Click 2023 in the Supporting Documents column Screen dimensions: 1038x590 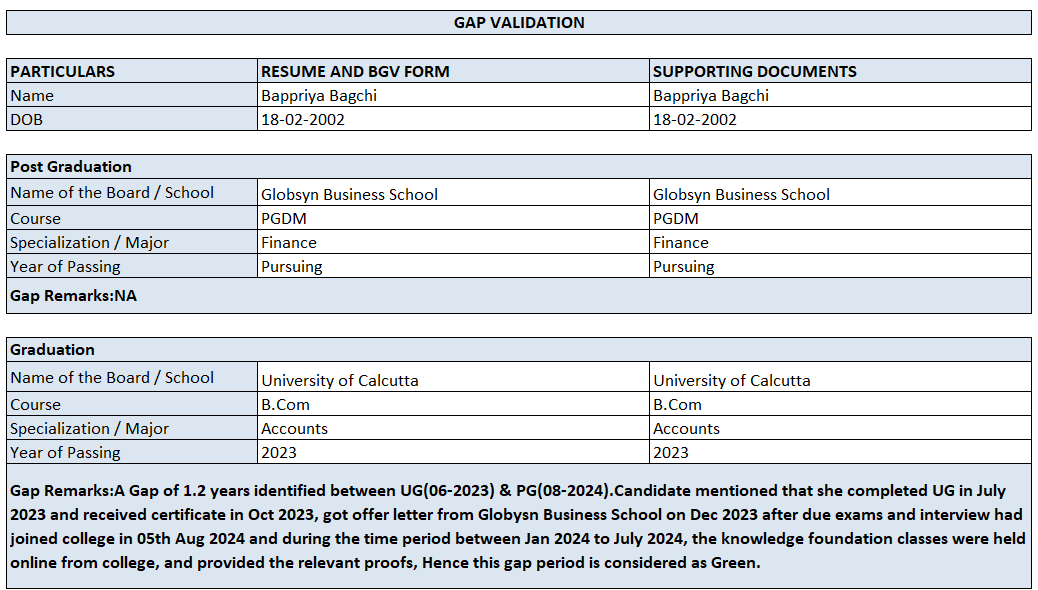(671, 452)
